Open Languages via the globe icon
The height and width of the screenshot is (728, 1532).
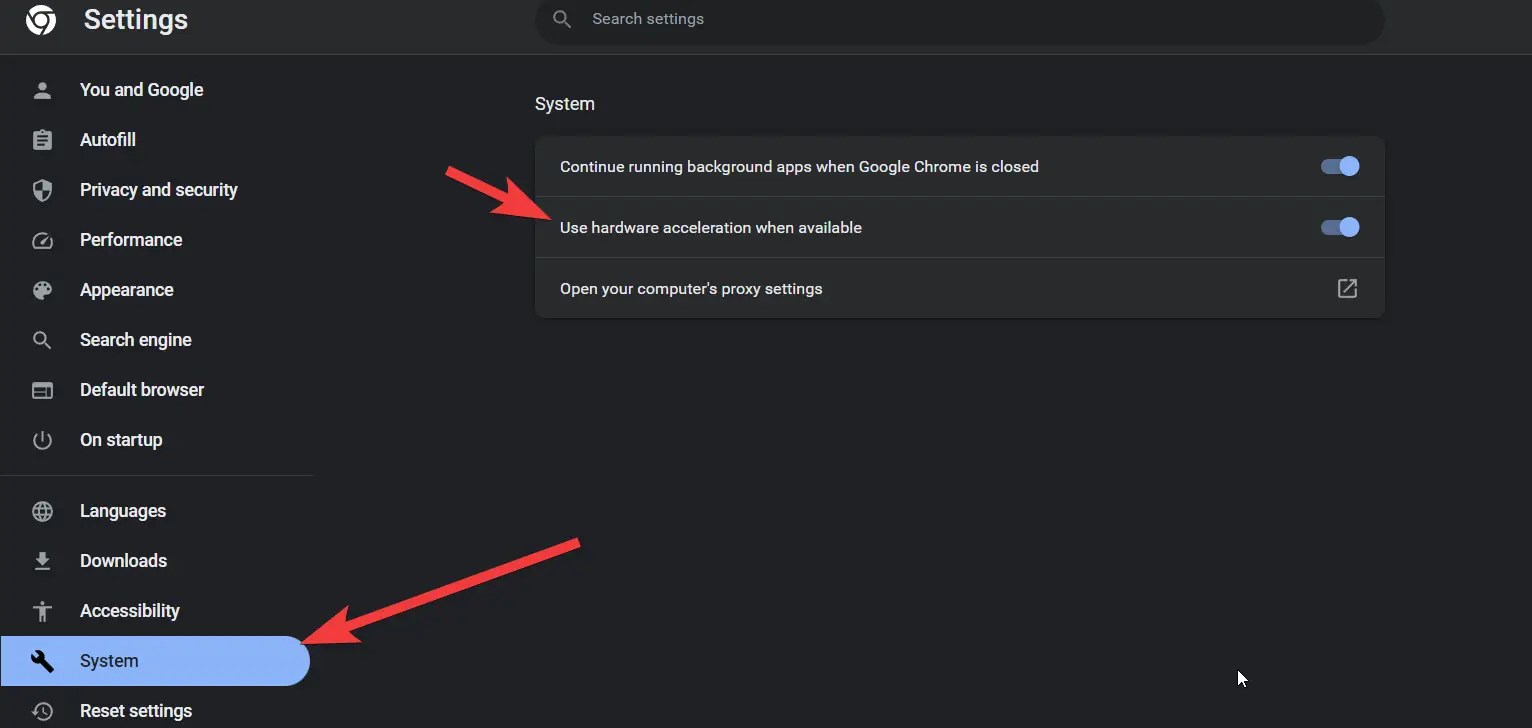[x=42, y=511]
